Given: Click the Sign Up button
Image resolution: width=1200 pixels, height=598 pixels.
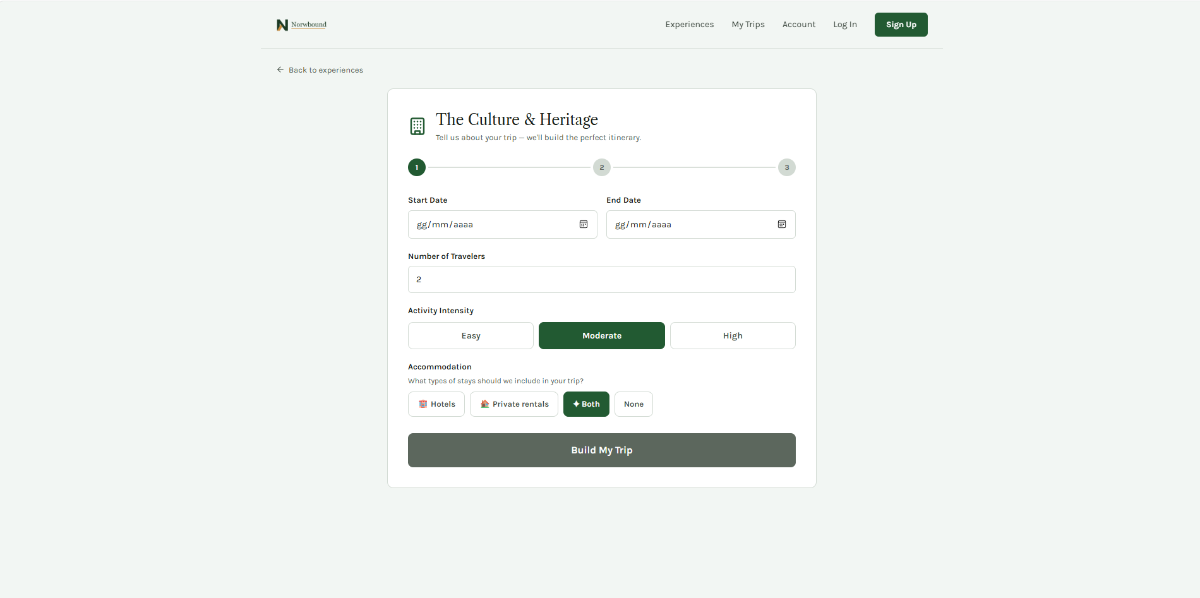Looking at the screenshot, I should pos(901,24).
